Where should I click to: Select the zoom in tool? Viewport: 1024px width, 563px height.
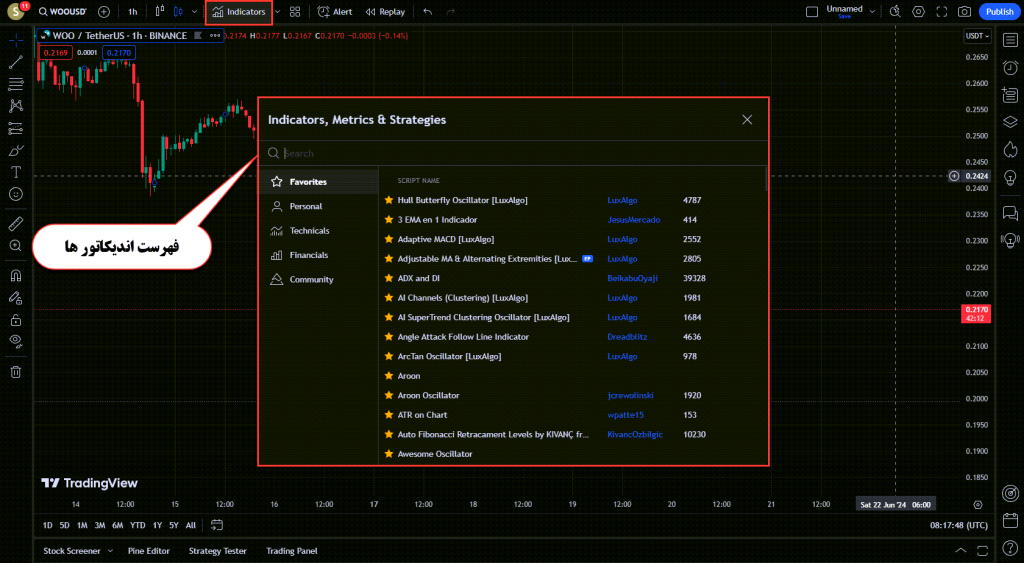tap(16, 246)
